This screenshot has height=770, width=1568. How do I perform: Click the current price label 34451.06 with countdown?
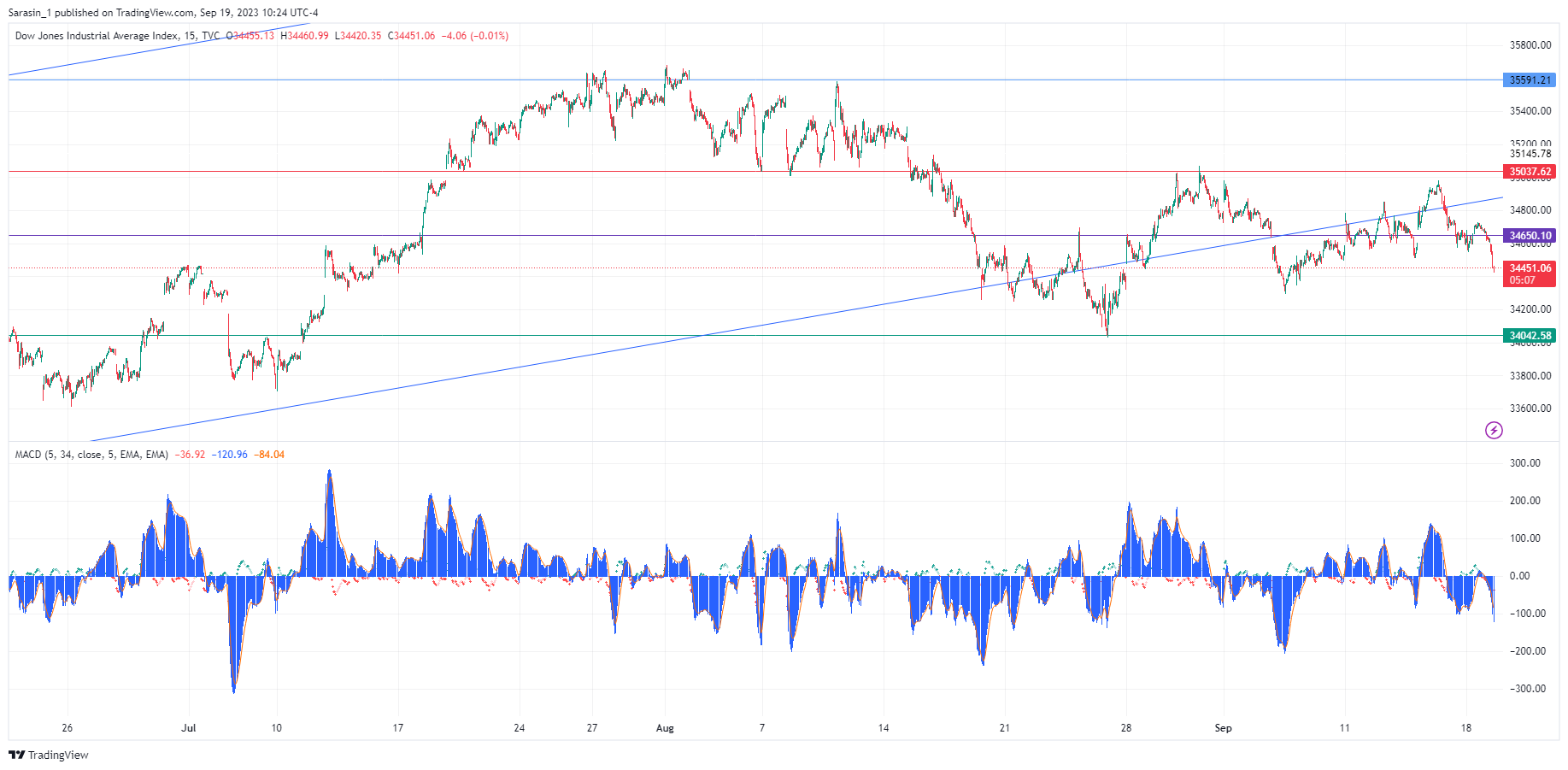click(1530, 273)
